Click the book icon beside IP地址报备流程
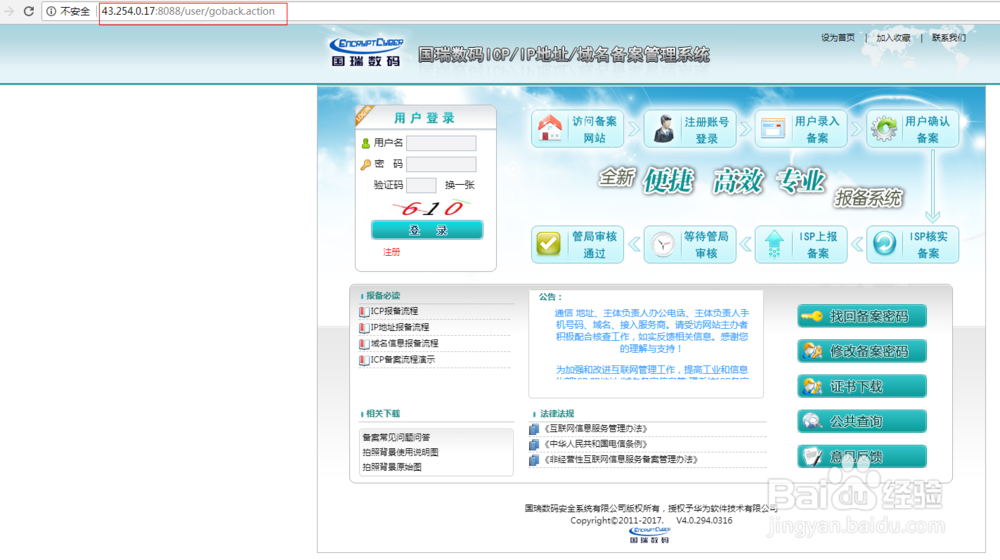 [x=364, y=328]
